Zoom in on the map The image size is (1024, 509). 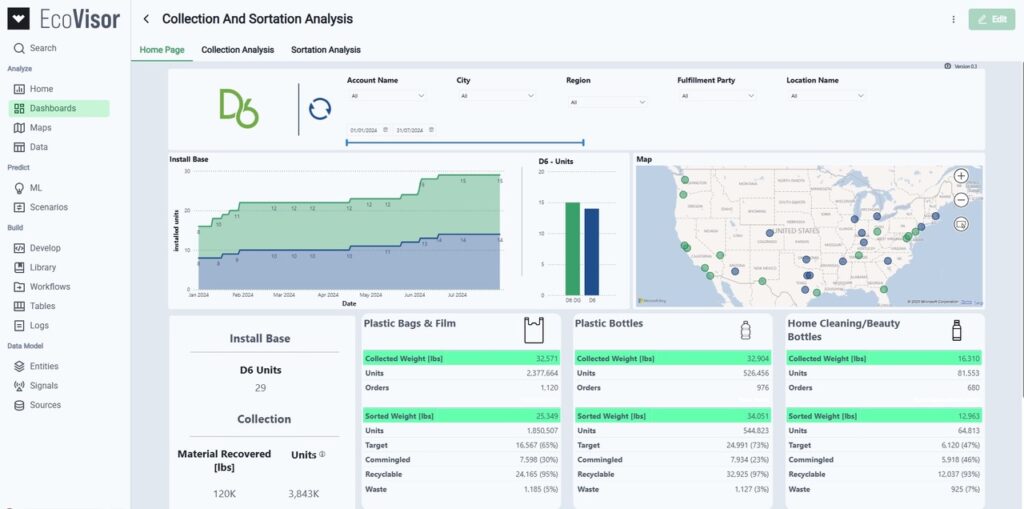tap(961, 176)
